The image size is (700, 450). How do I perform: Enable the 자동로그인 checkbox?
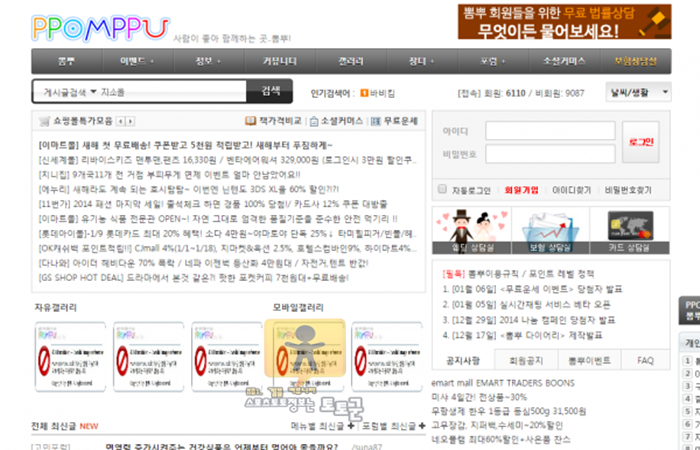coord(442,189)
